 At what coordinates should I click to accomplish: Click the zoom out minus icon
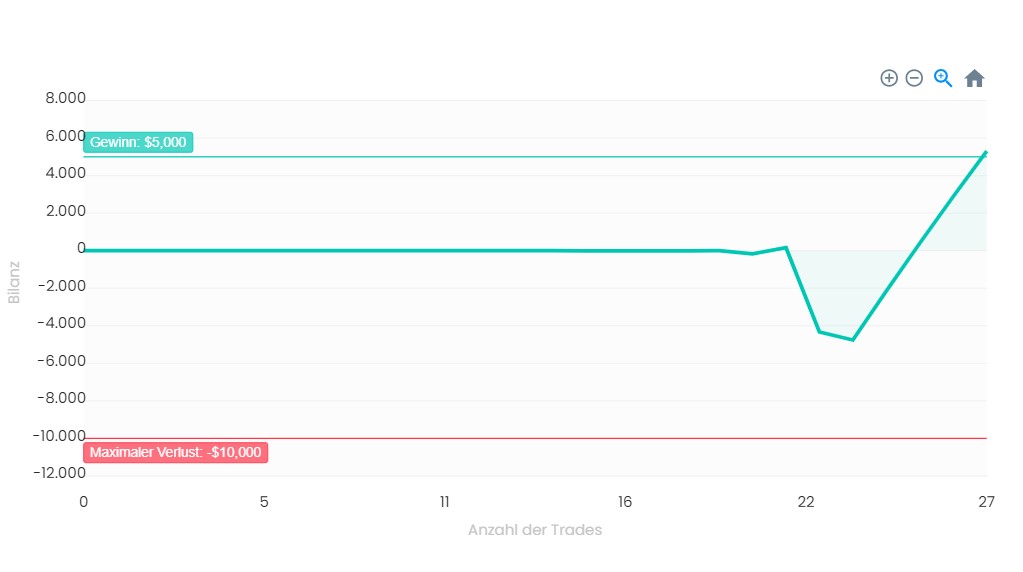[914, 78]
